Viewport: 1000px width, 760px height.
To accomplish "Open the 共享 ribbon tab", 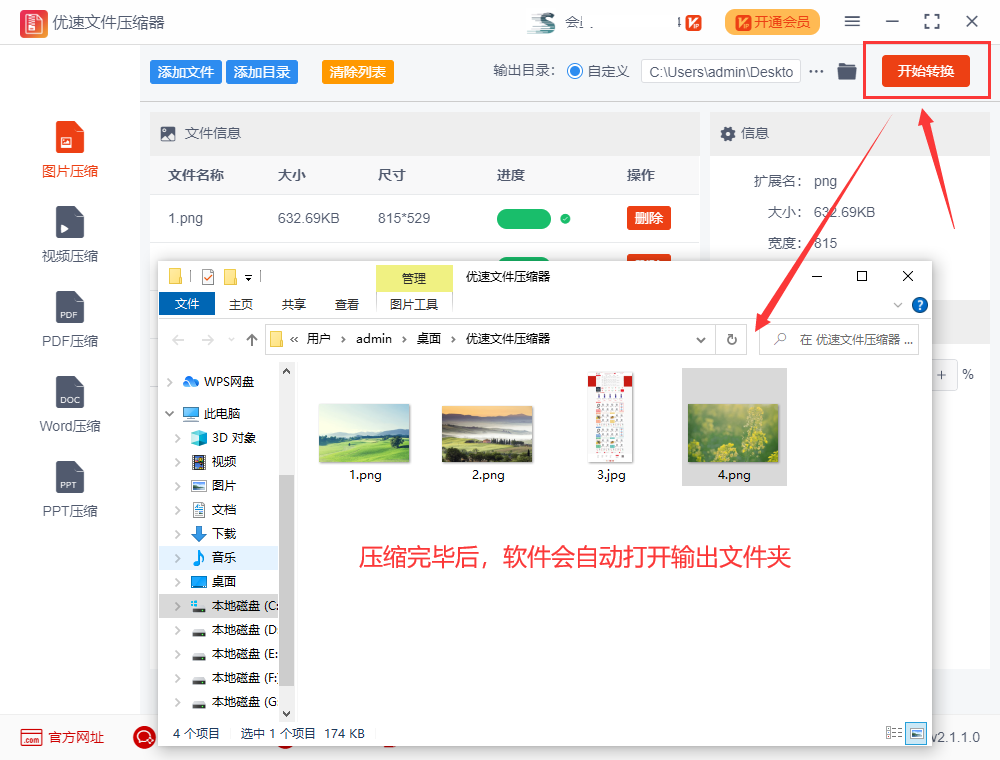I will coord(294,304).
